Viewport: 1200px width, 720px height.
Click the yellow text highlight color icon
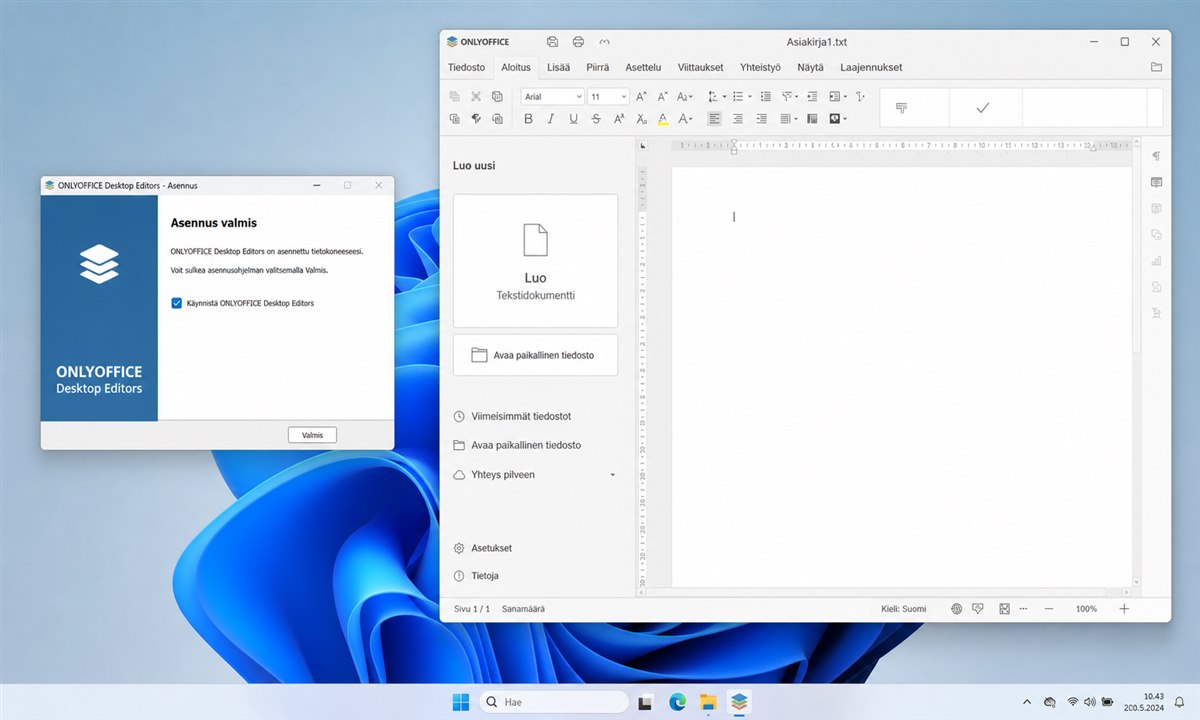tap(662, 119)
